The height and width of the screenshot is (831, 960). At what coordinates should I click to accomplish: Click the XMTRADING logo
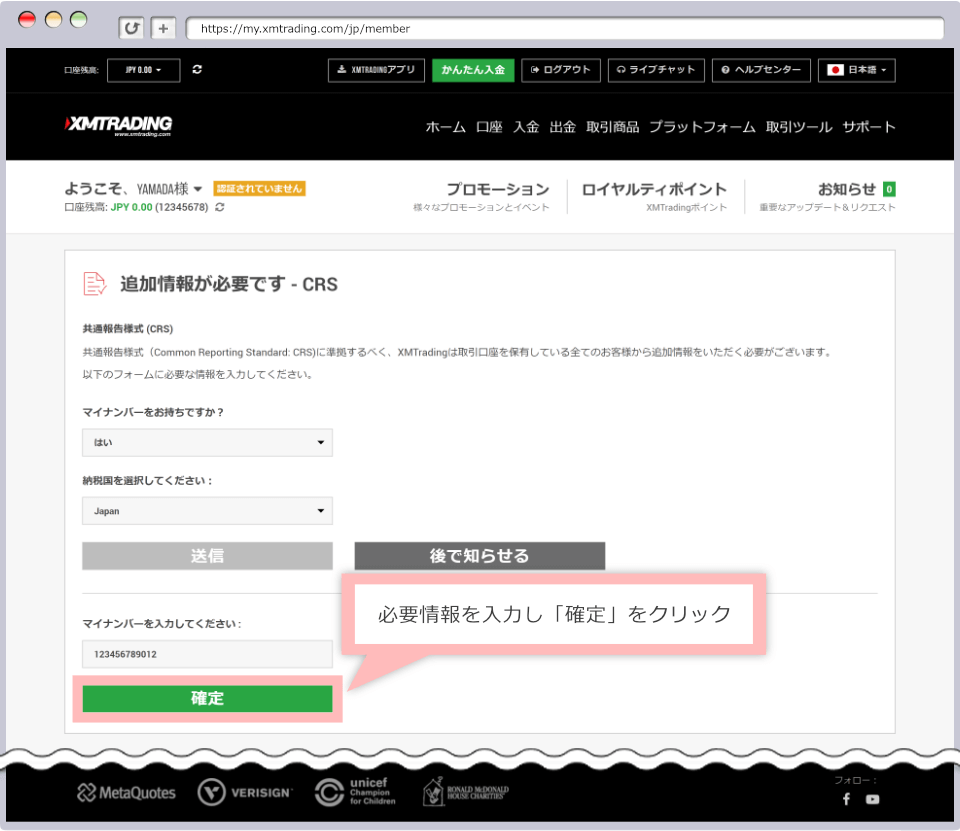tap(119, 126)
